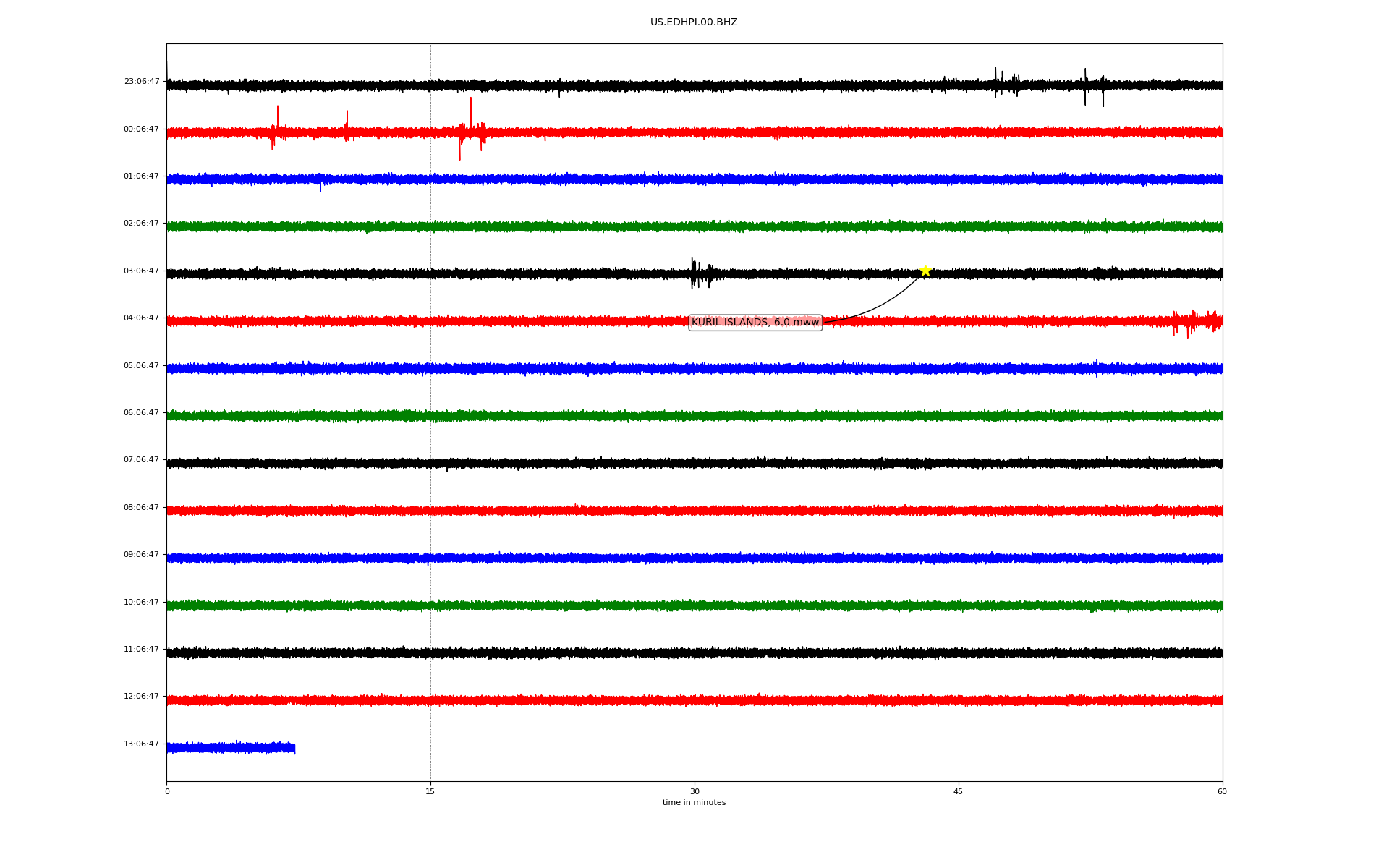Click the 11:06:47 trace time label
This screenshot has width=1389, height=868.
coord(142,650)
